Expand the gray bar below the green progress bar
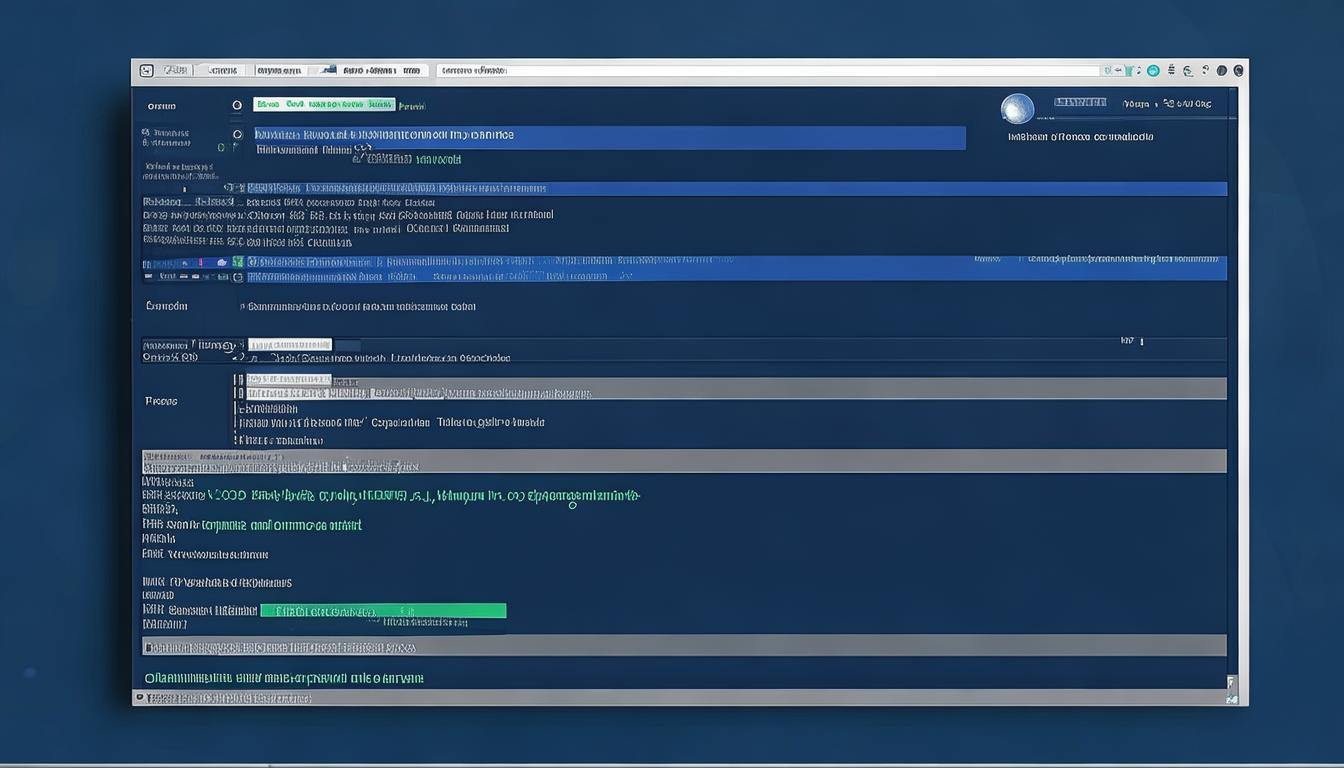1344x768 pixels. (x=684, y=646)
